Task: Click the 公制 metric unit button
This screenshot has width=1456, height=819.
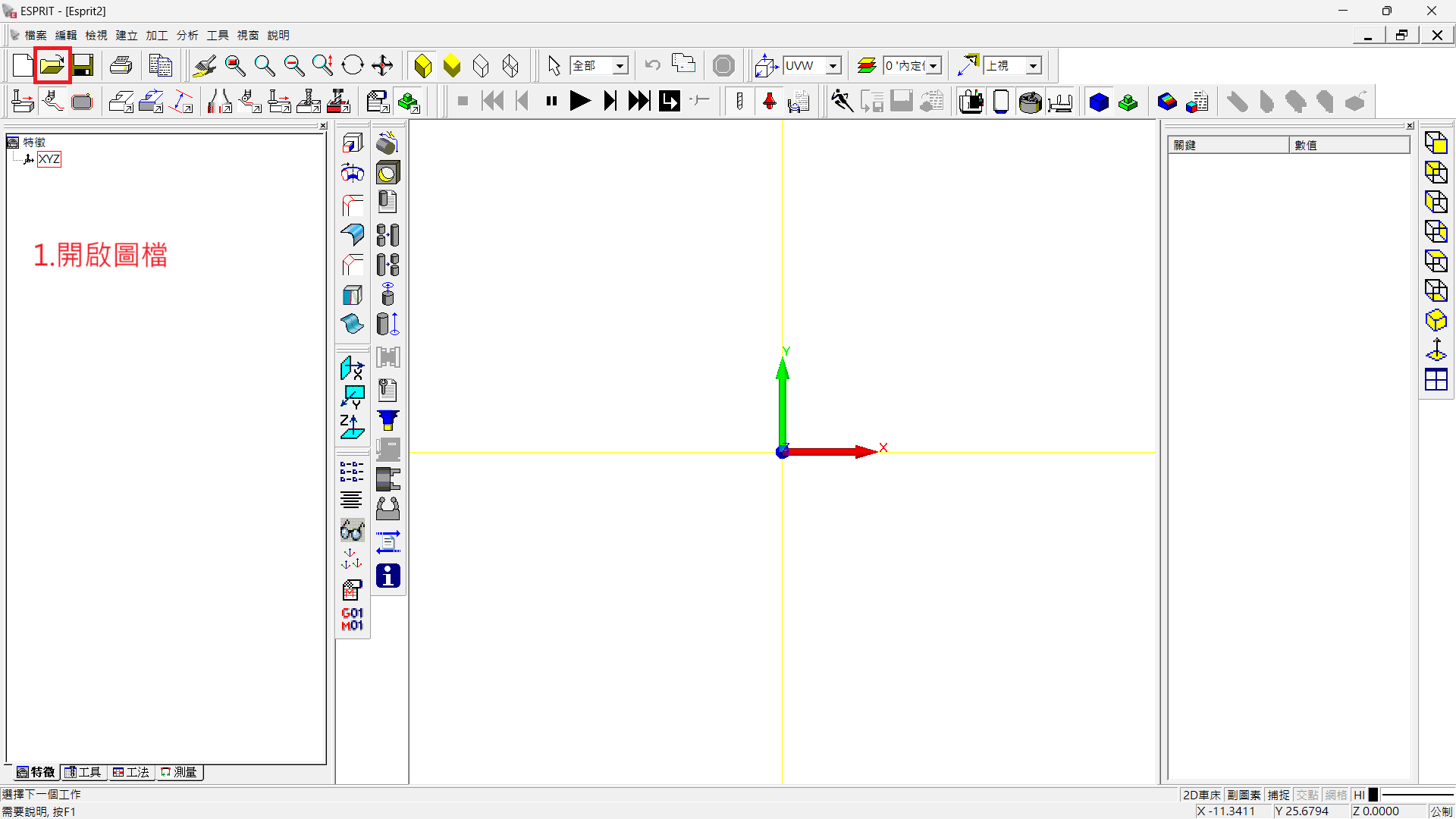Action: [1441, 811]
